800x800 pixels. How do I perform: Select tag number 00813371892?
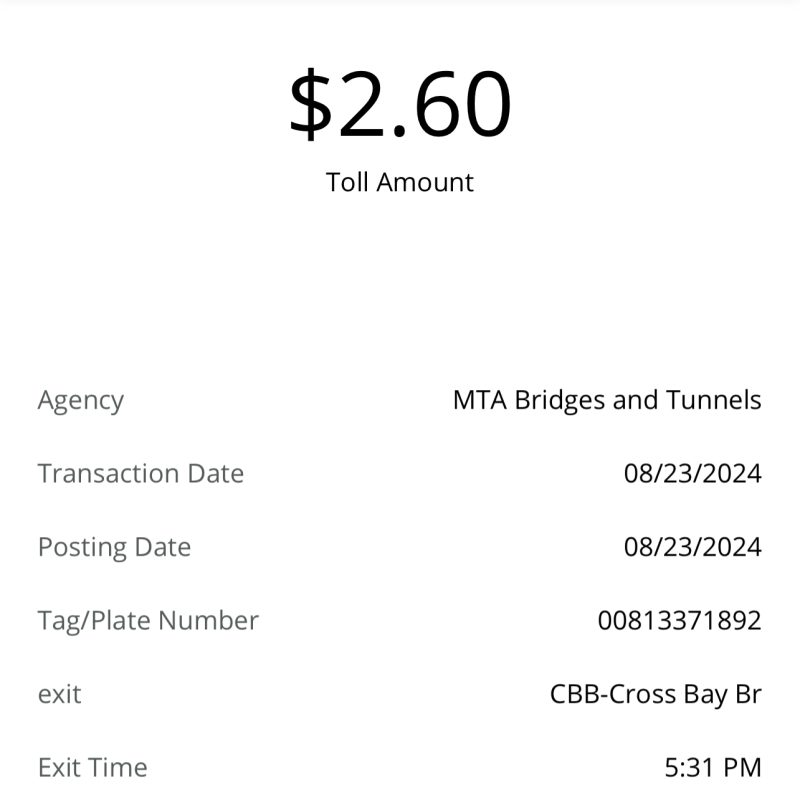pyautogui.click(x=680, y=620)
